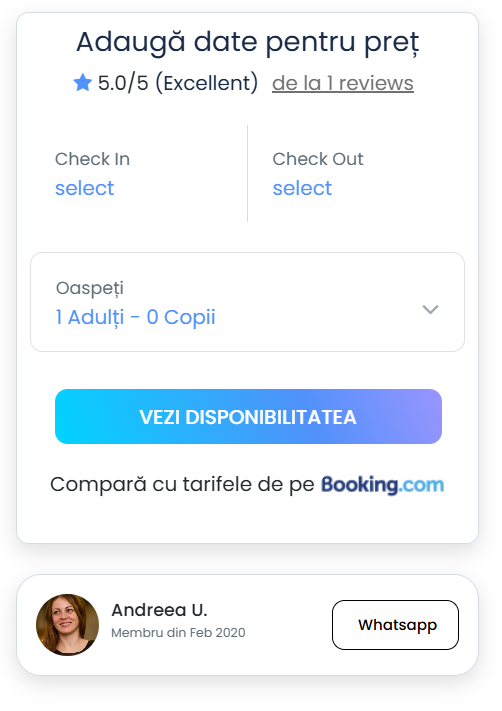Open Andreea U.'s profile photo
The width and height of the screenshot is (502, 711).
[68, 625]
